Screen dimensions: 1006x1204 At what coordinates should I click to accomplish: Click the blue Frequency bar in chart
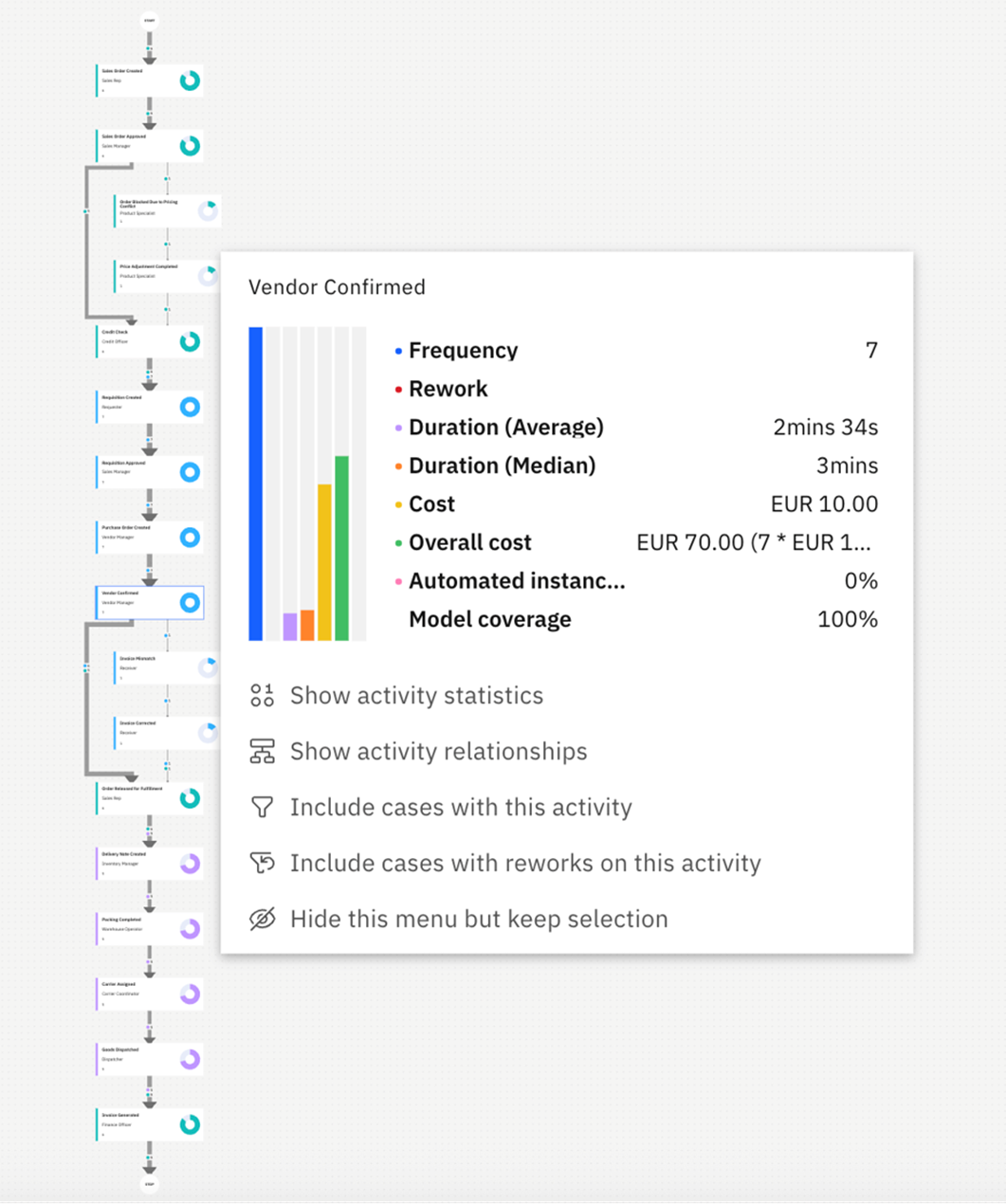(x=255, y=483)
